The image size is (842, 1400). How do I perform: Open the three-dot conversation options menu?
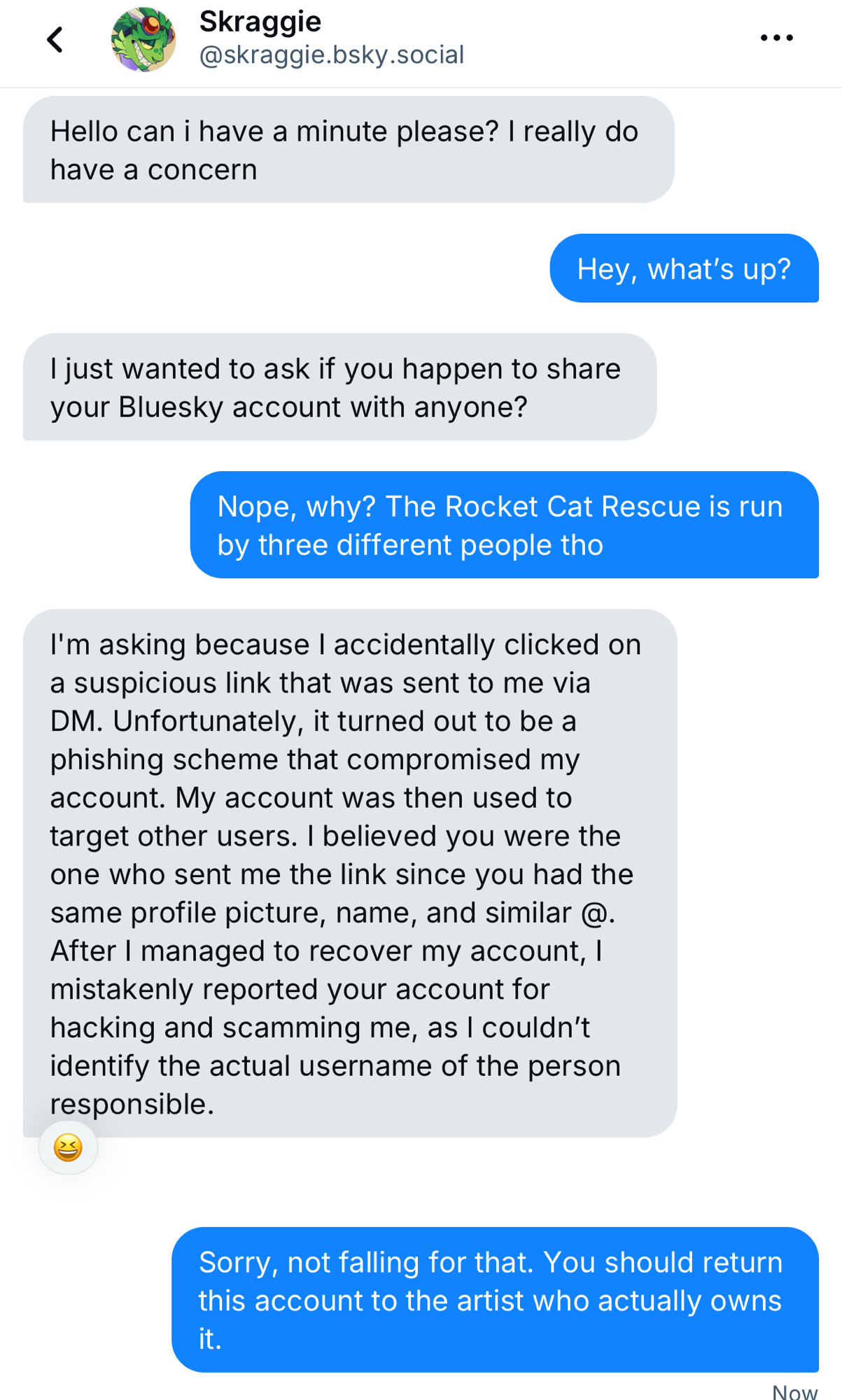coord(777,38)
